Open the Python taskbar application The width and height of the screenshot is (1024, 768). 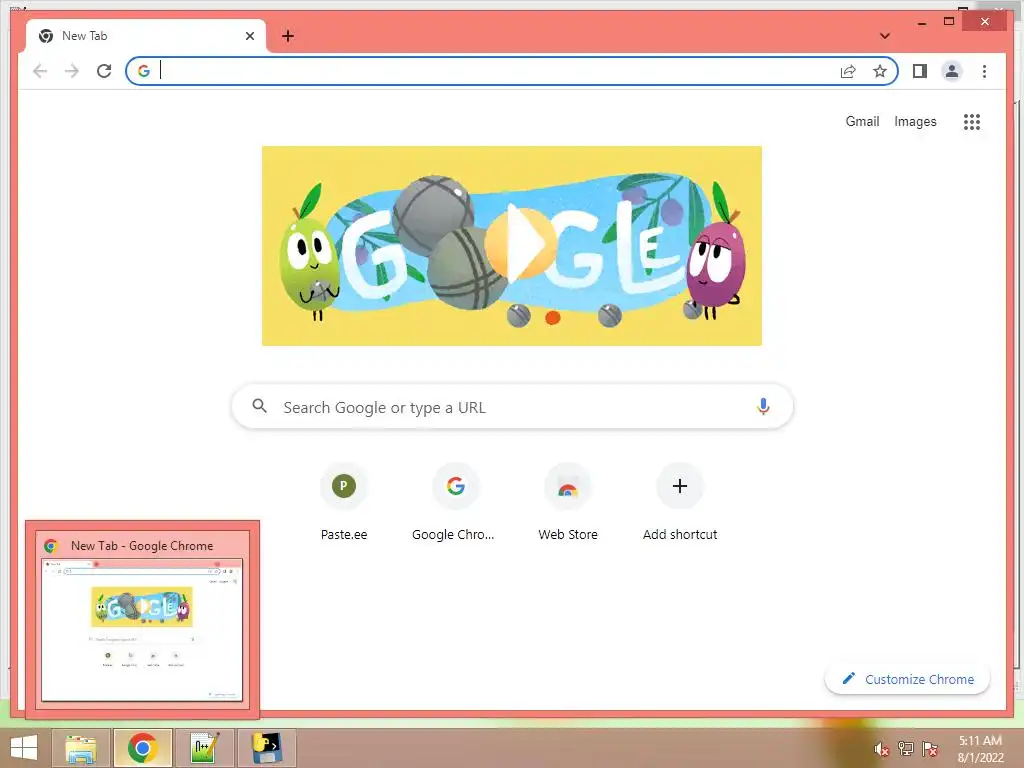click(267, 748)
